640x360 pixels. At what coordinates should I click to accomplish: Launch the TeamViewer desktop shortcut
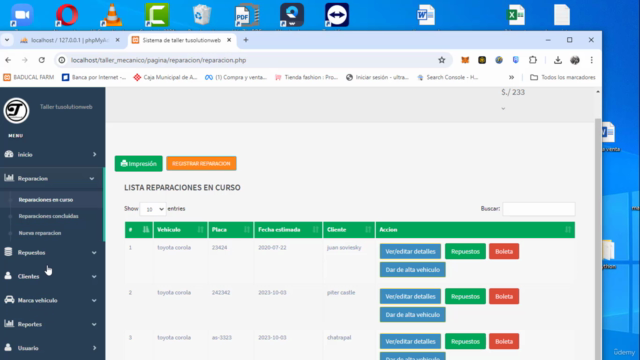coord(337,15)
